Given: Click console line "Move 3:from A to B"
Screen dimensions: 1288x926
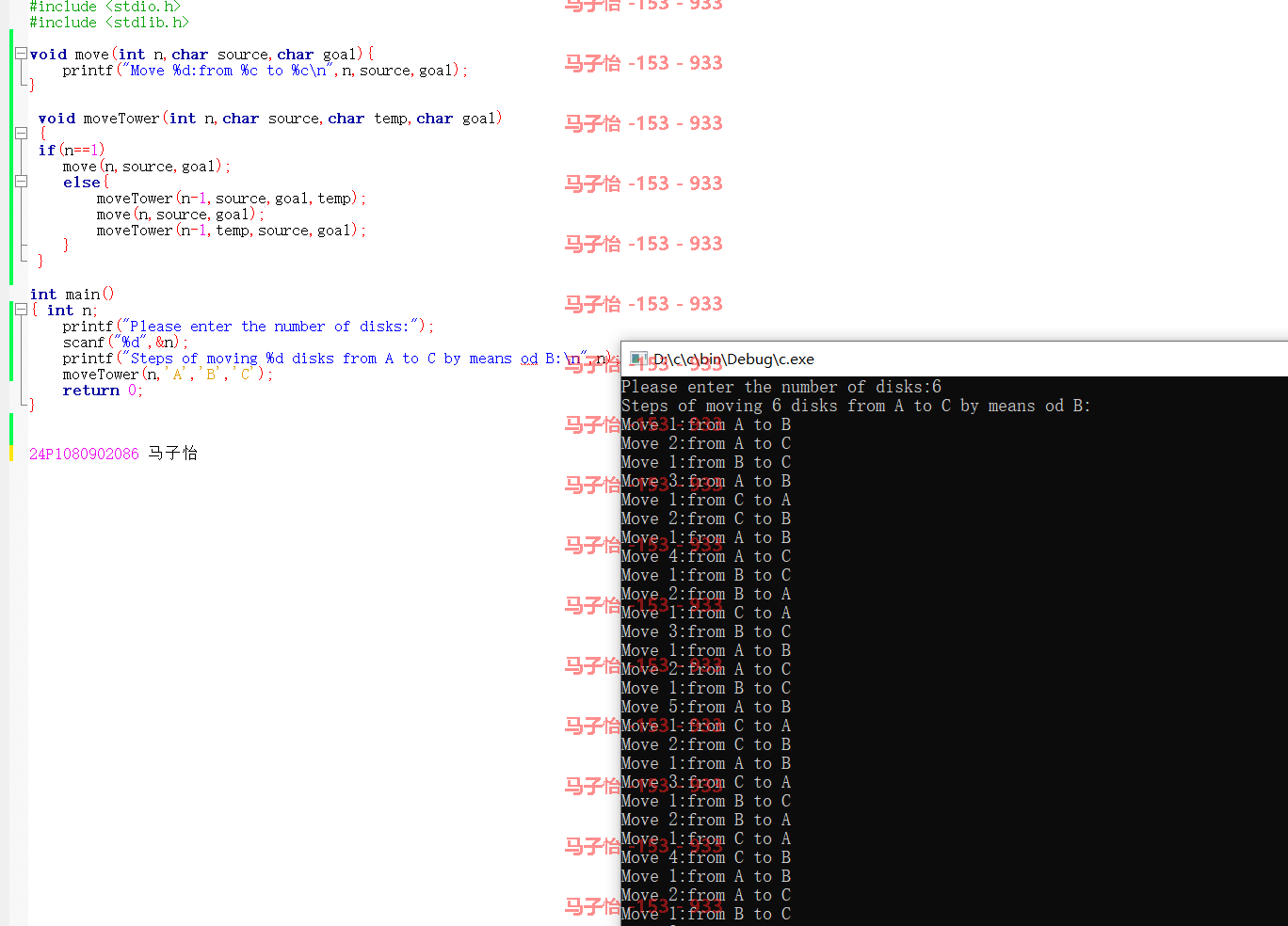Looking at the screenshot, I should coord(706,481).
